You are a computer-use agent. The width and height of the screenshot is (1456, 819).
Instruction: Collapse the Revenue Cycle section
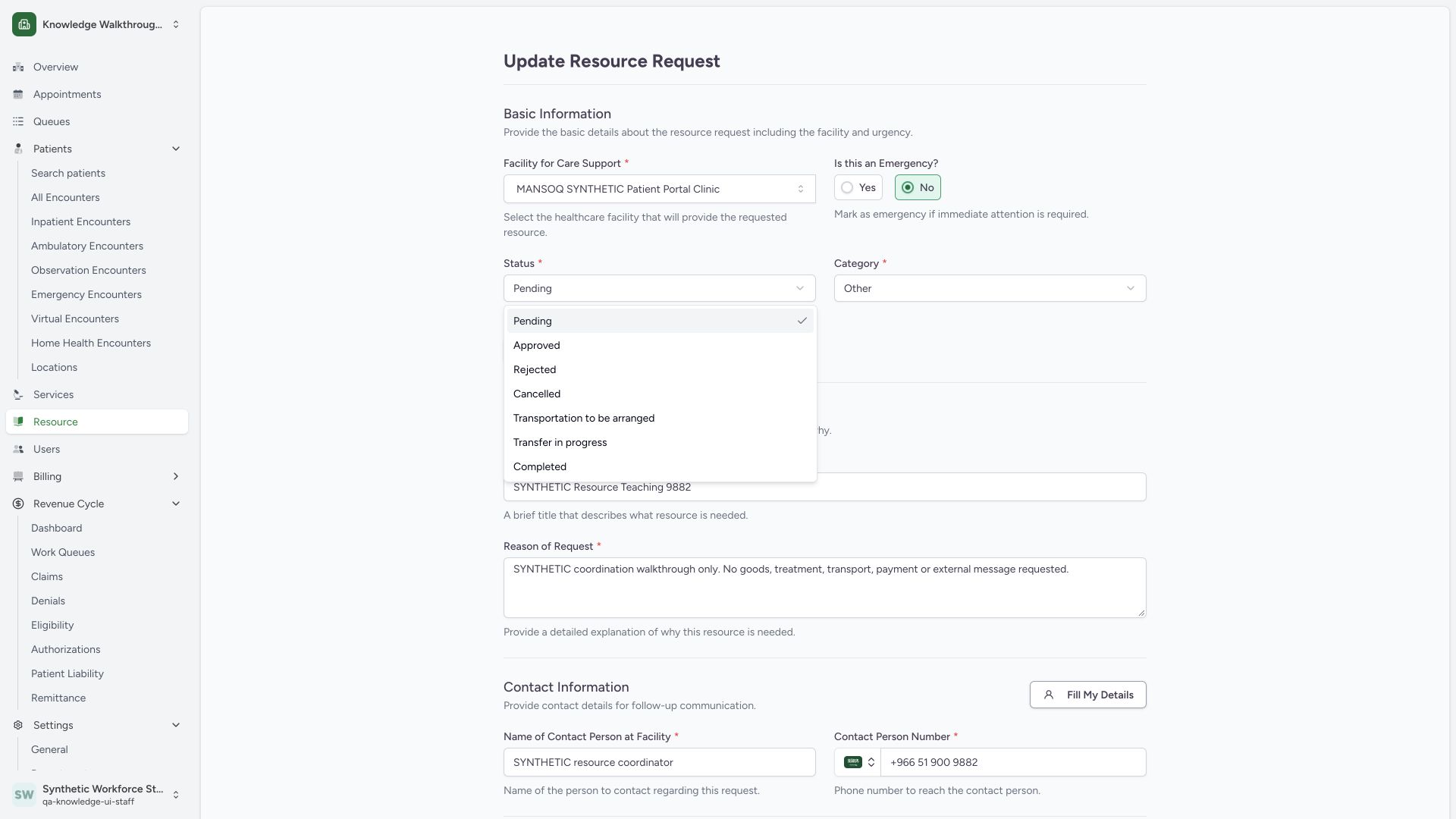[x=176, y=504]
